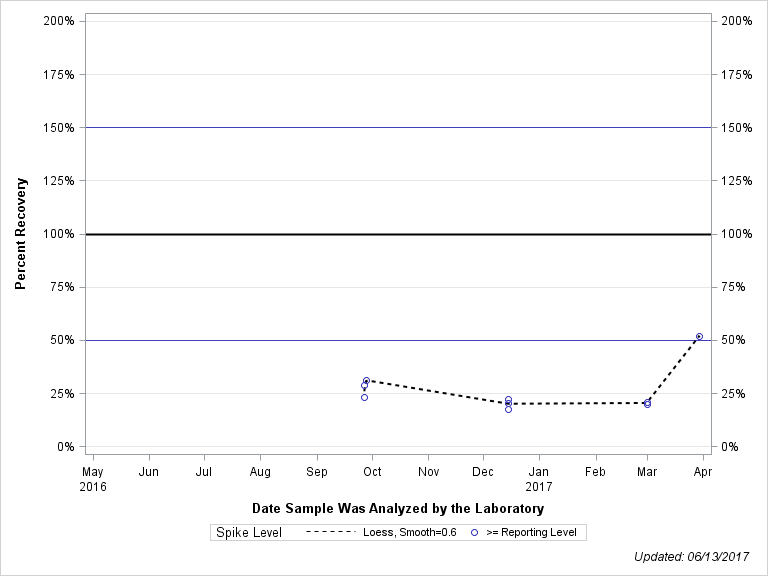768x576 pixels.
Task: Click the right axis label 0%
Action: pos(730,447)
